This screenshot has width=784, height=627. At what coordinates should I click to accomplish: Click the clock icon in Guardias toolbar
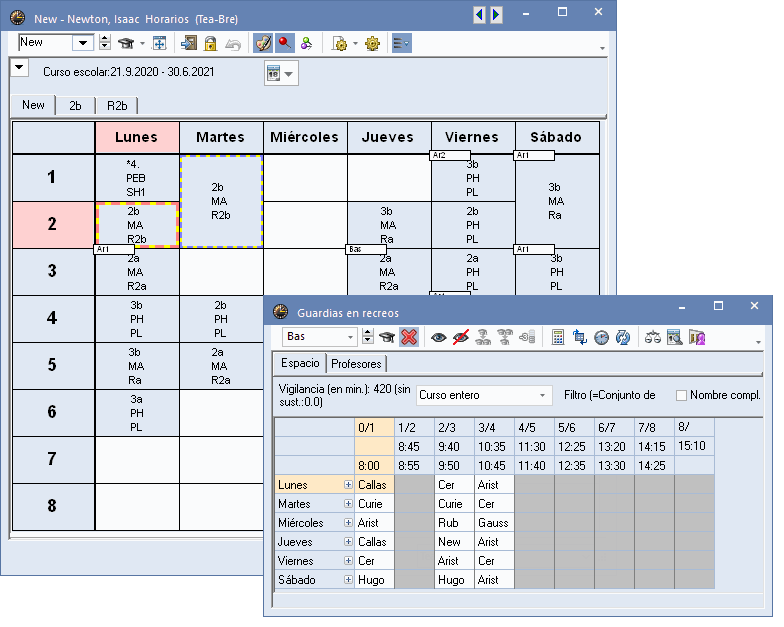tap(601, 338)
